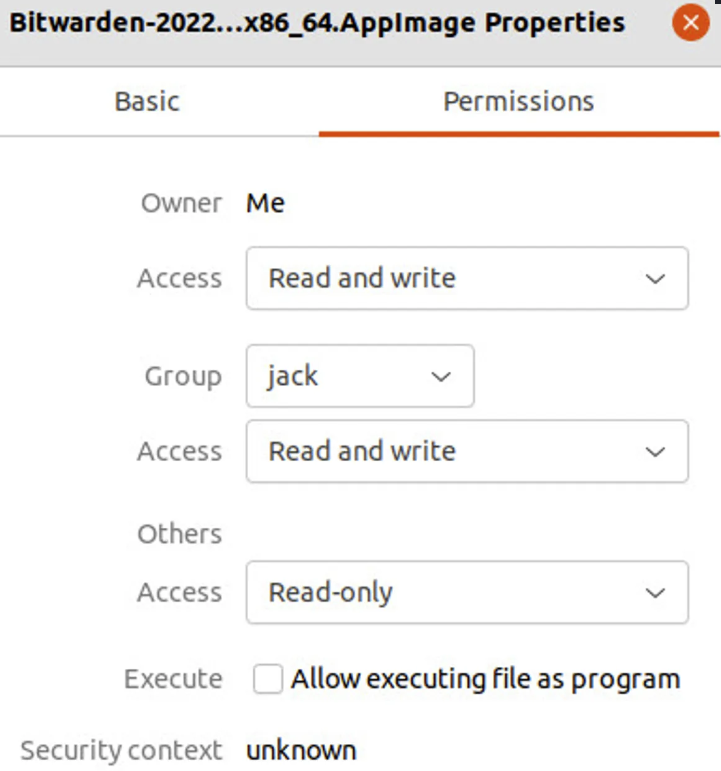Click the chevron arrow in Owner Access combo
Screen dimensions: 721x771
tap(655, 279)
